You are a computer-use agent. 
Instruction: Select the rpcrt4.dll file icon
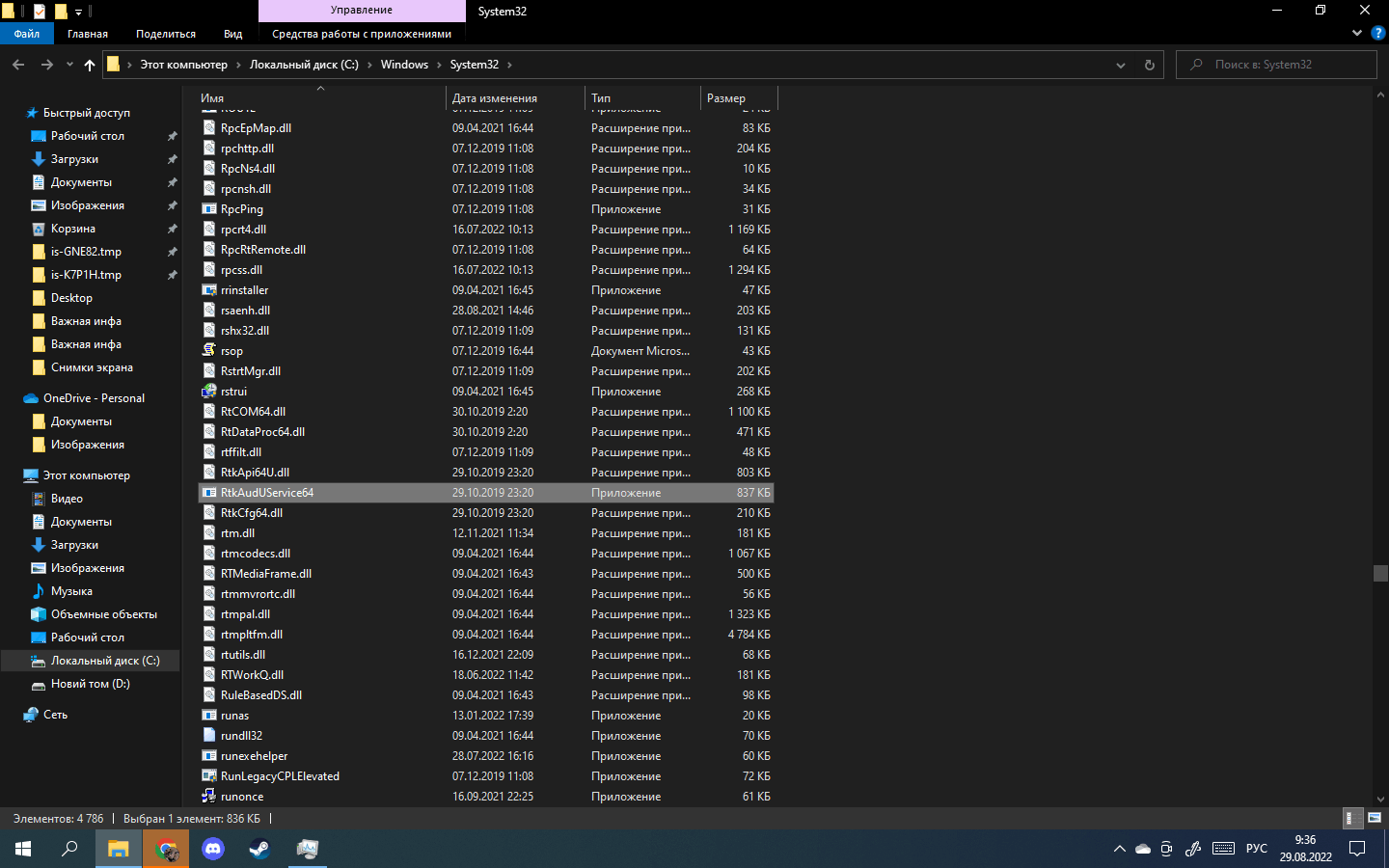[x=208, y=230]
